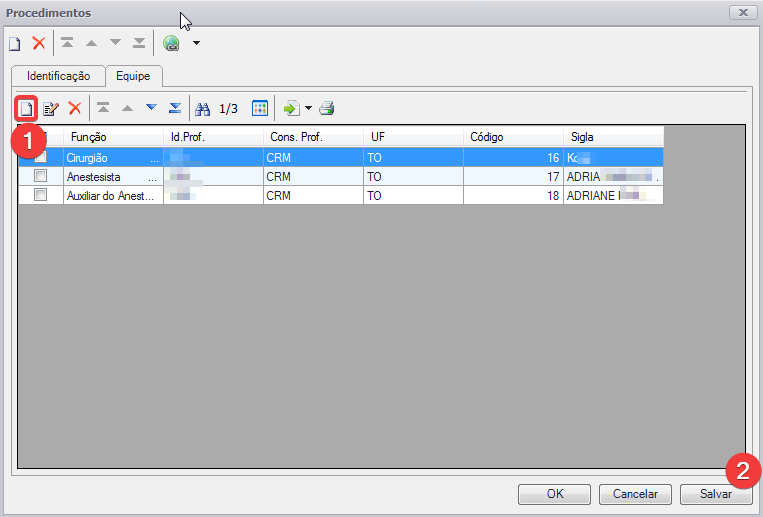Go to last record in the top toolbar
763x517 pixels.
point(139,43)
